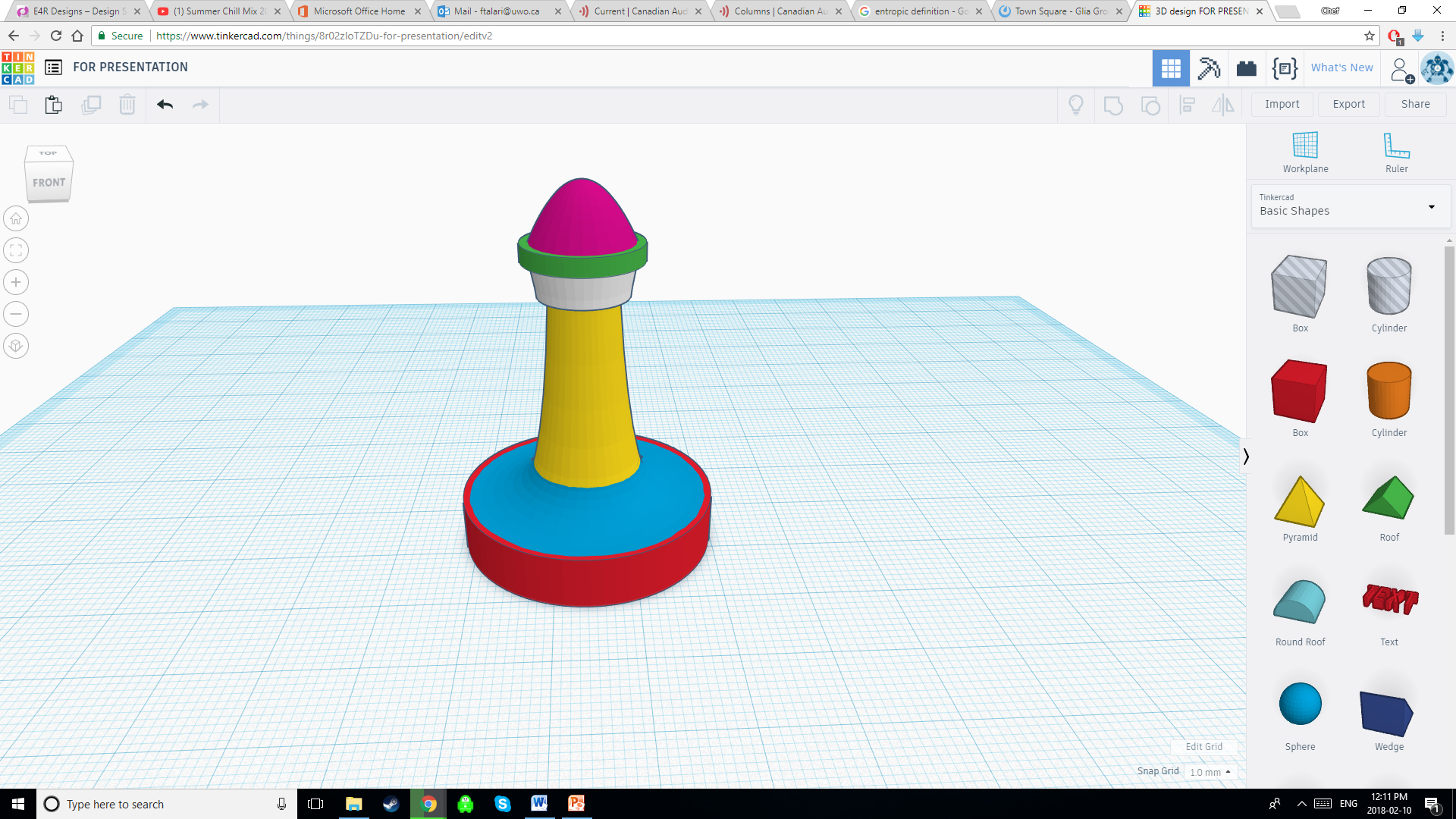Switch to 3D design grid view

pos(1171,68)
